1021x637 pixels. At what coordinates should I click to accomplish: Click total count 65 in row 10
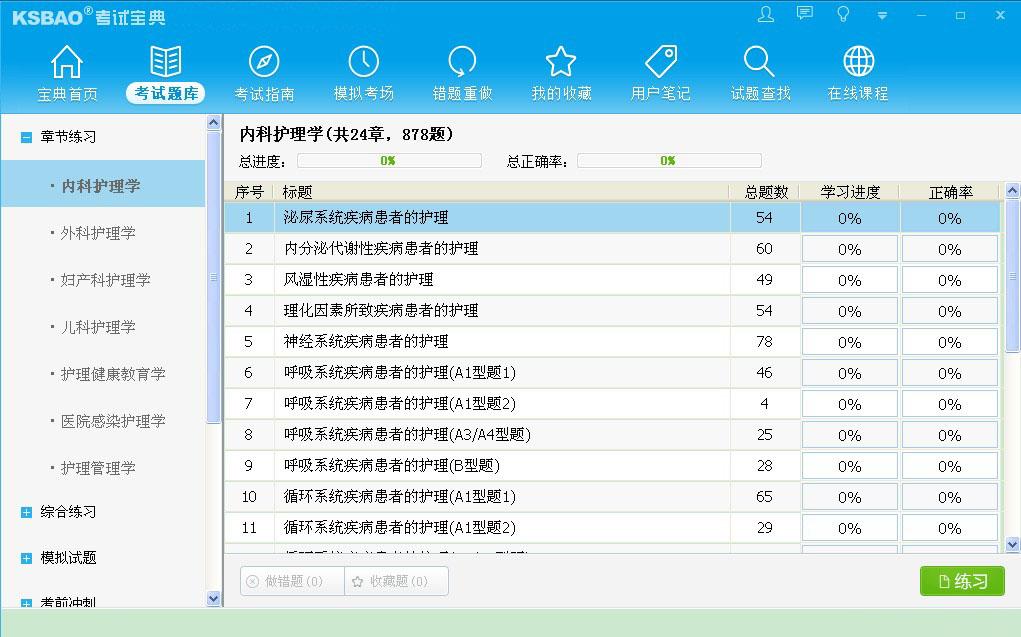tap(764, 497)
